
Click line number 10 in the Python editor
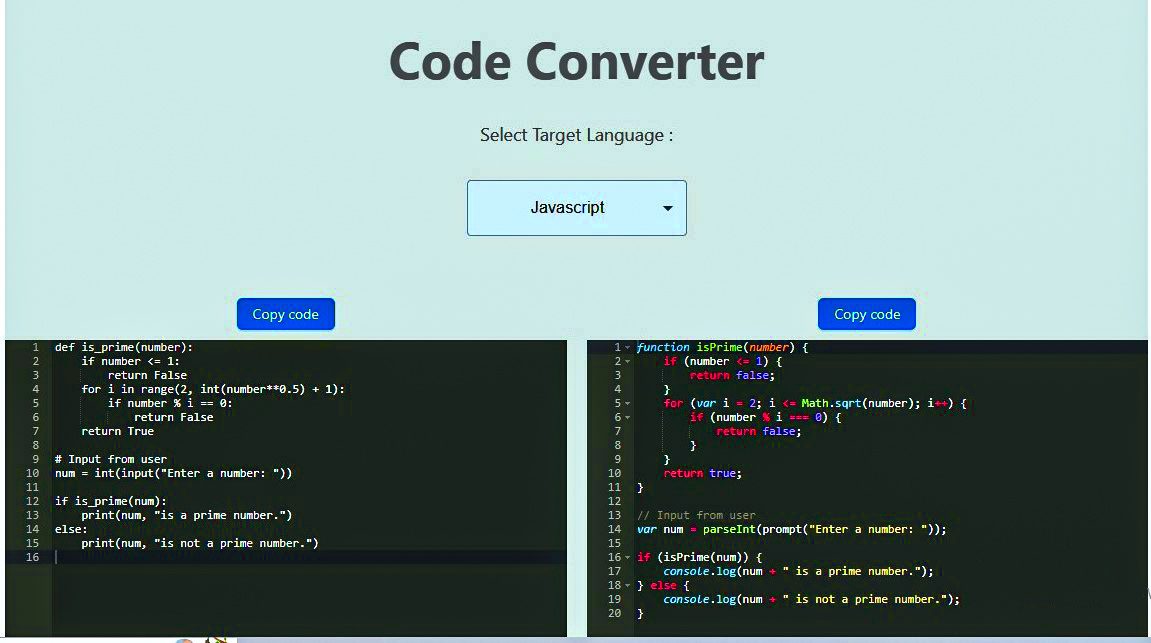pyautogui.click(x=34, y=473)
